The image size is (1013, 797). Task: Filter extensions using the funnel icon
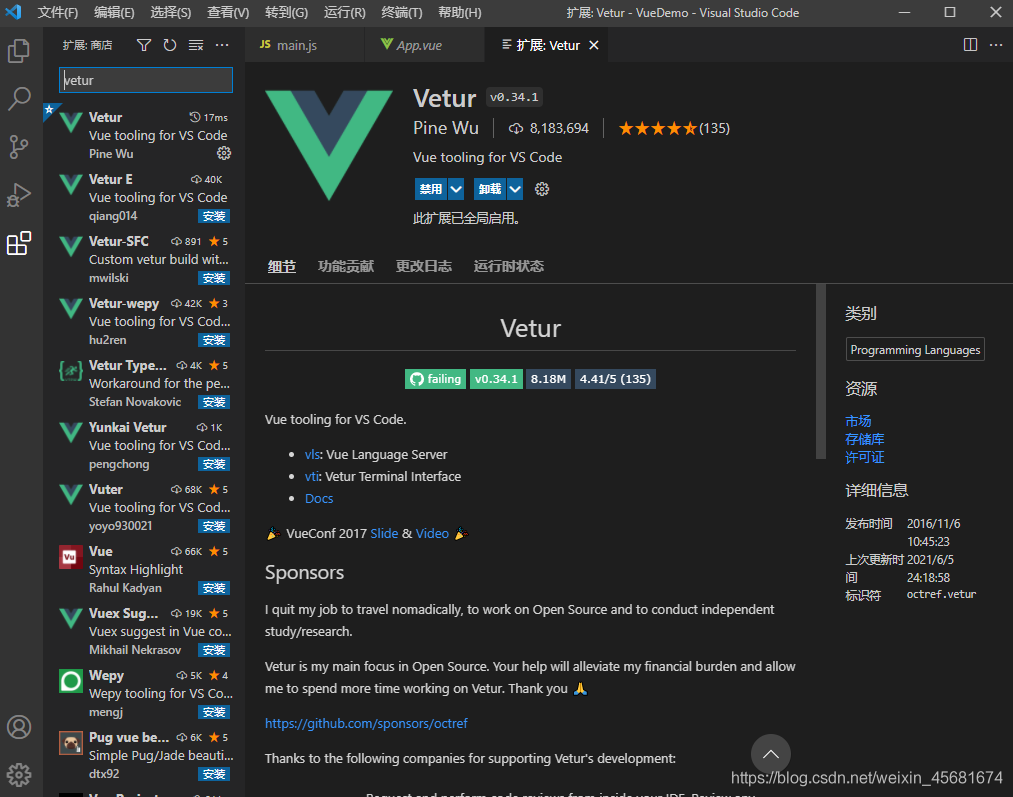point(144,45)
